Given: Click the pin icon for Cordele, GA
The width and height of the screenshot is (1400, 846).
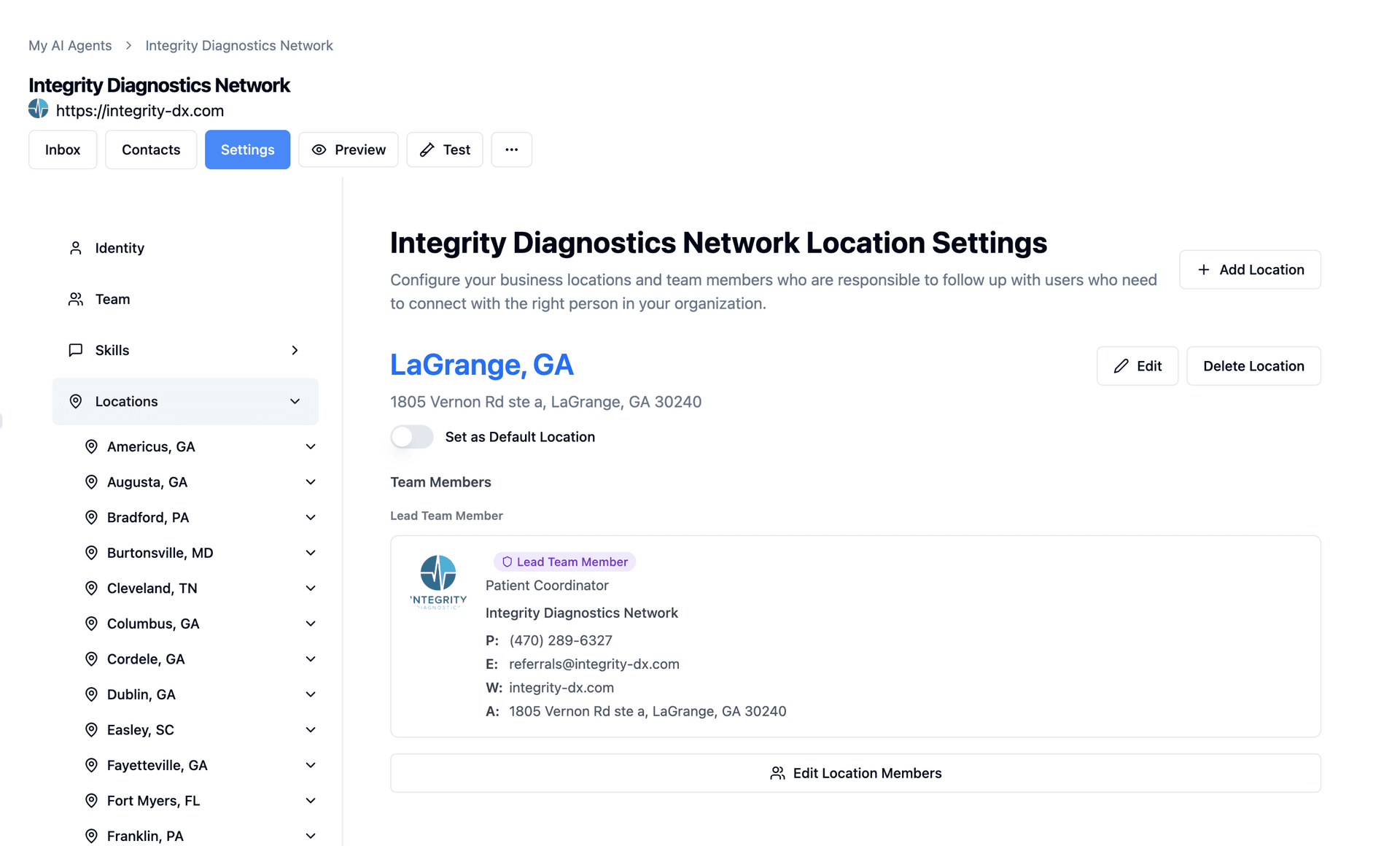Looking at the screenshot, I should 91,659.
